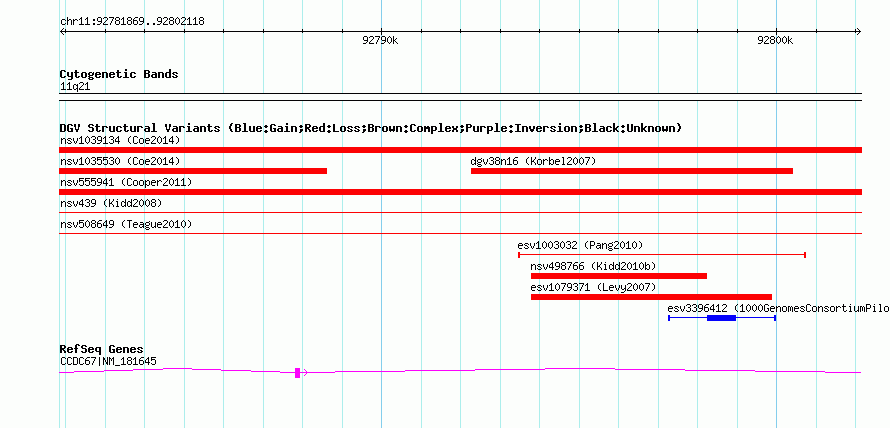Viewport: 890px width, 428px height.
Task: Select the nsv1039134 (Coe2014) label
Action: click(x=120, y=140)
